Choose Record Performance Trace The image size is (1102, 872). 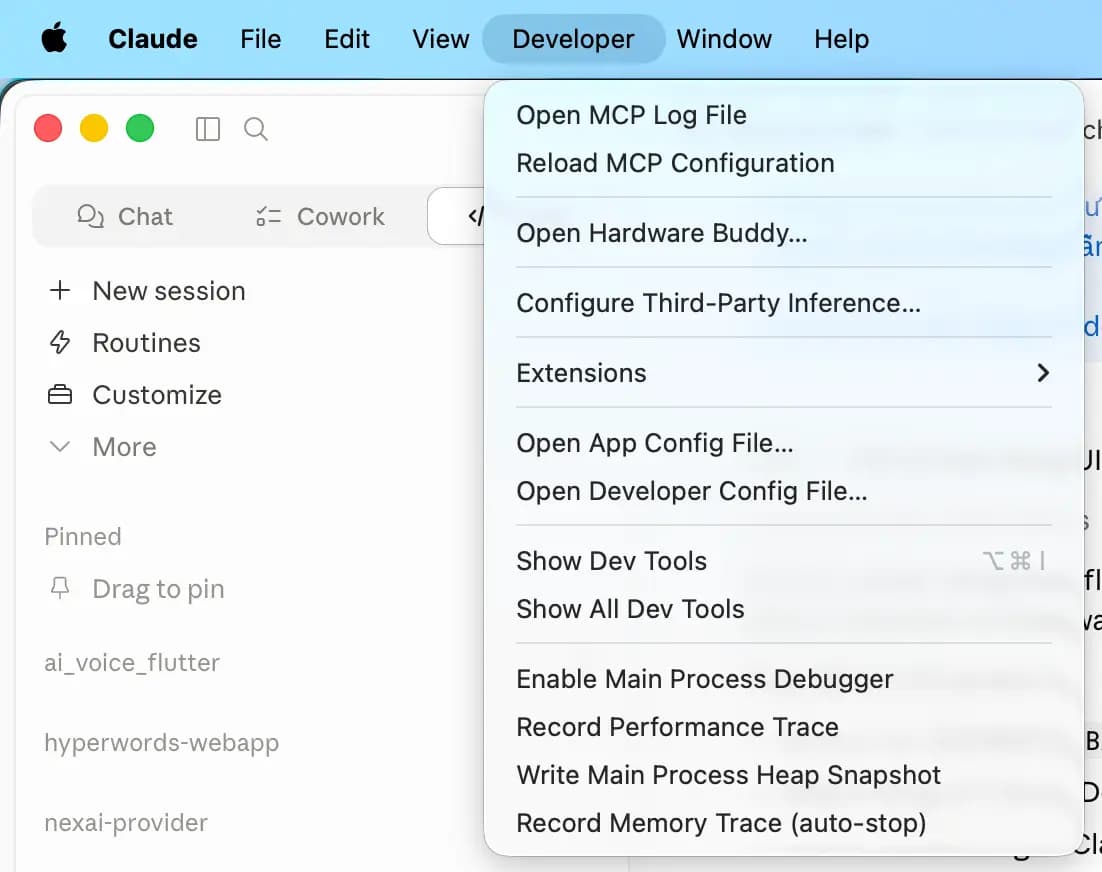(x=784, y=727)
